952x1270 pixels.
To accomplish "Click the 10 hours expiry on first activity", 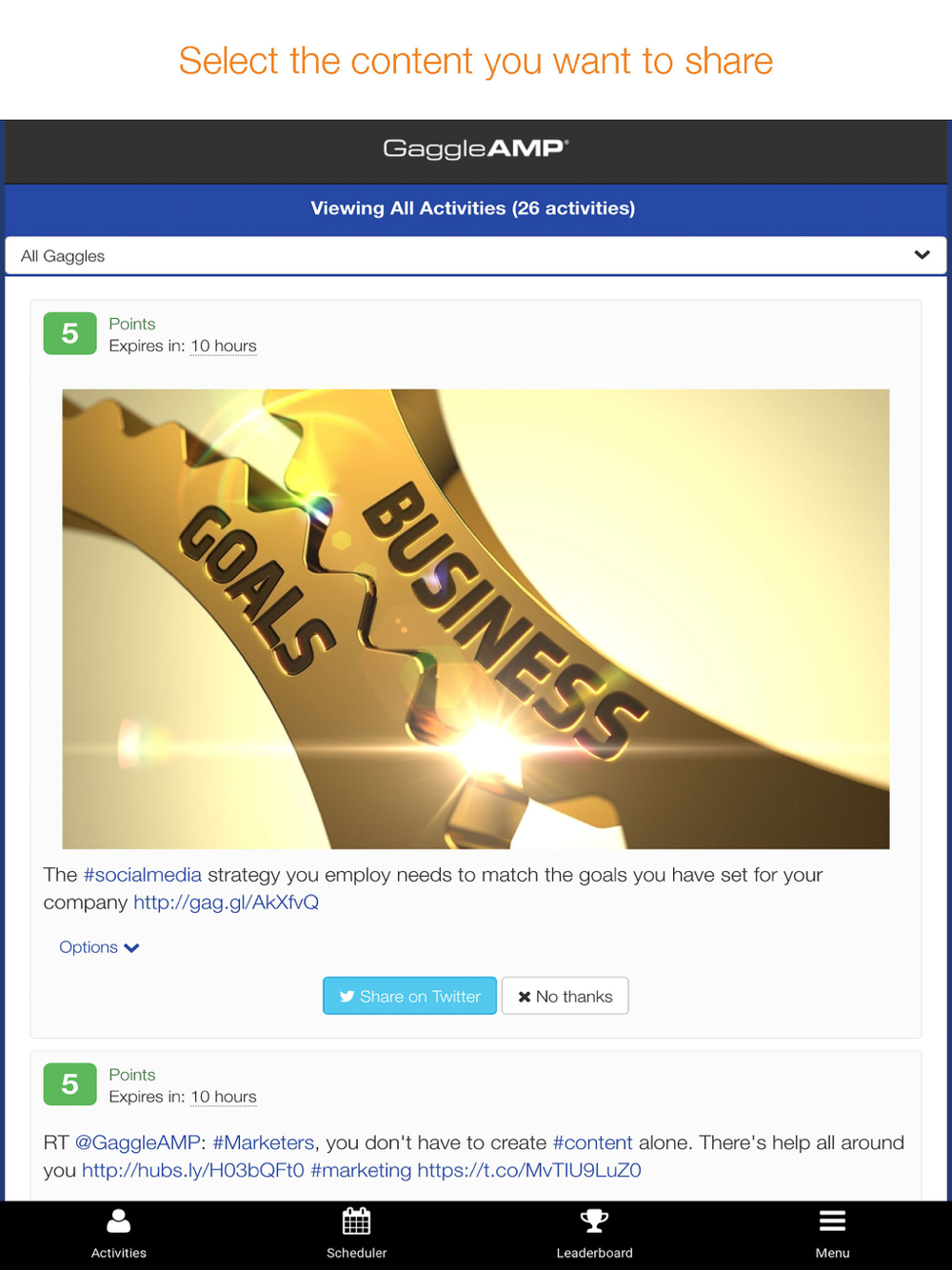I will coord(224,346).
